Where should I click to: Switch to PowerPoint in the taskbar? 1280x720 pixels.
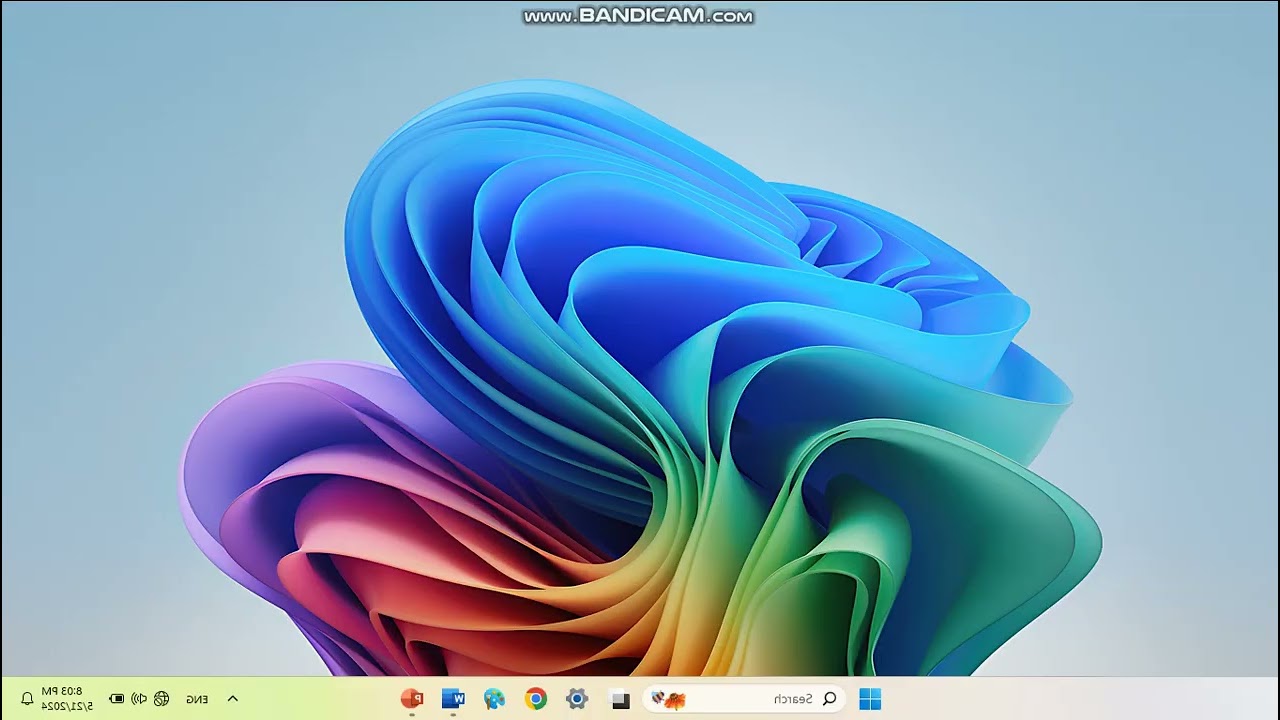(412, 698)
